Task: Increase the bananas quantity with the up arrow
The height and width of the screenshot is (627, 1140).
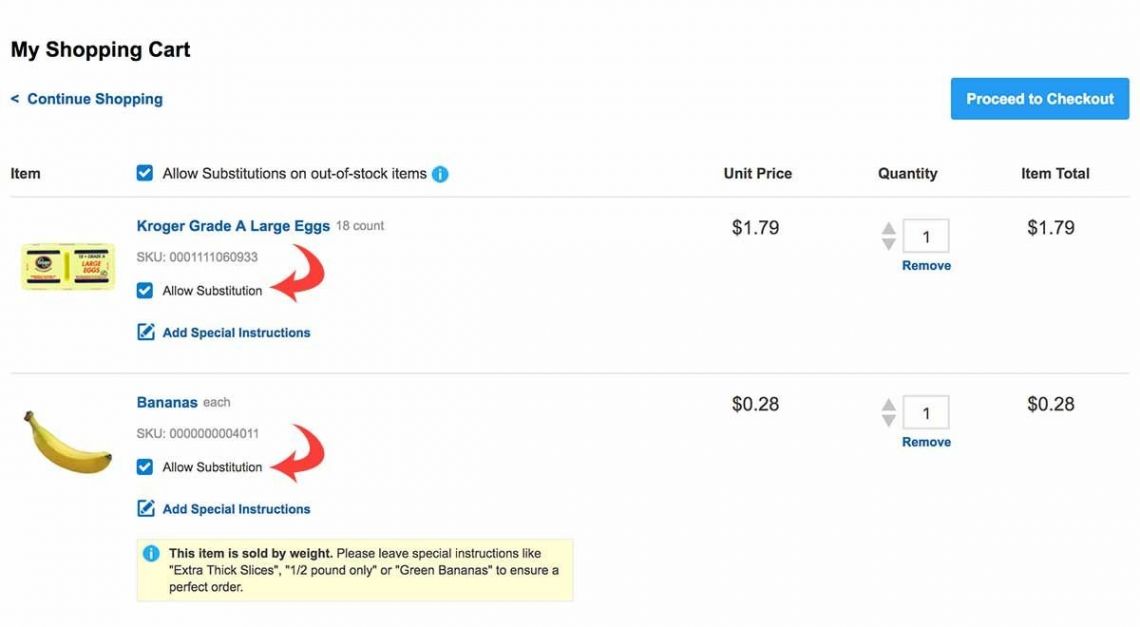Action: coord(889,405)
